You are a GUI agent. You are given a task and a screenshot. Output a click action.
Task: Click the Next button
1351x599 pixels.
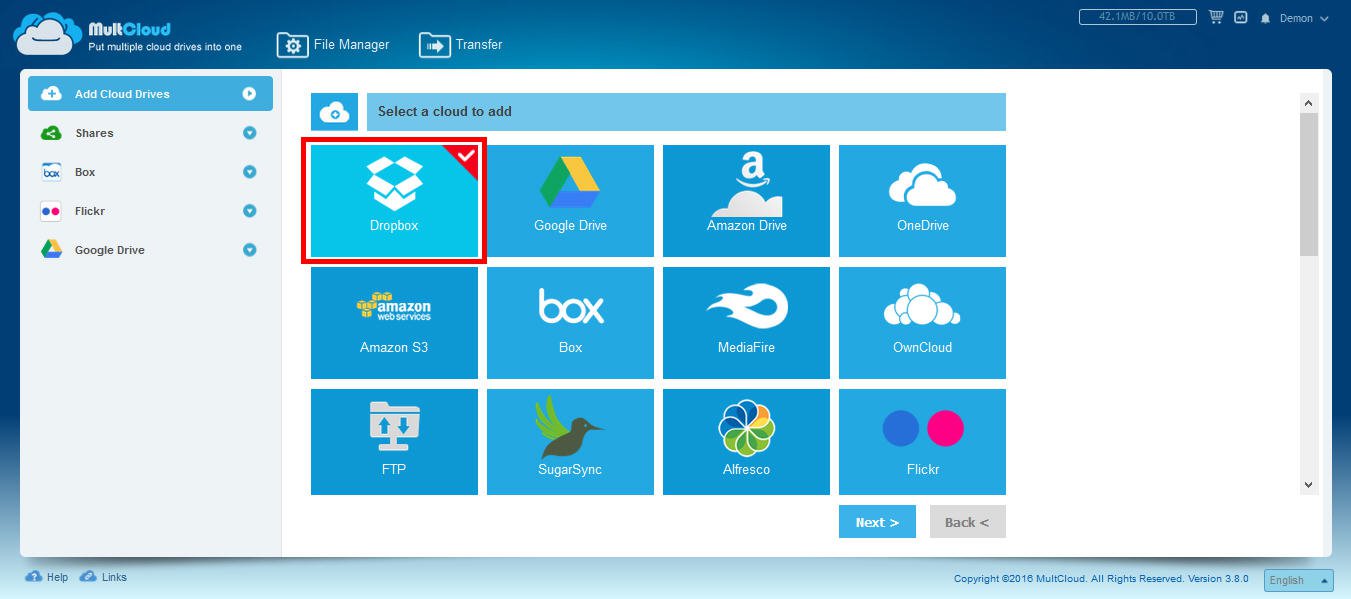coord(877,522)
